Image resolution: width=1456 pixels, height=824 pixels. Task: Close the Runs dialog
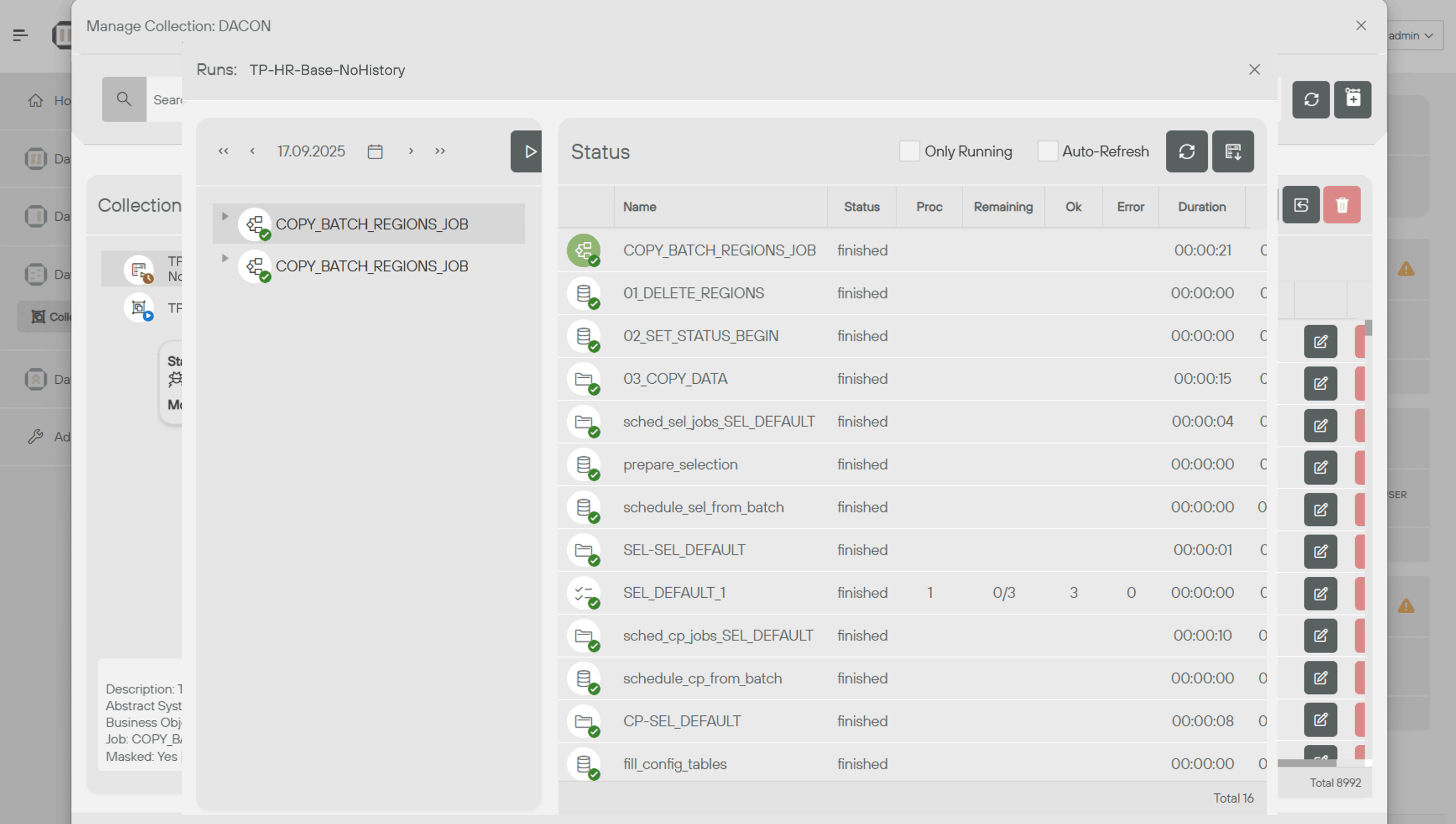point(1254,70)
